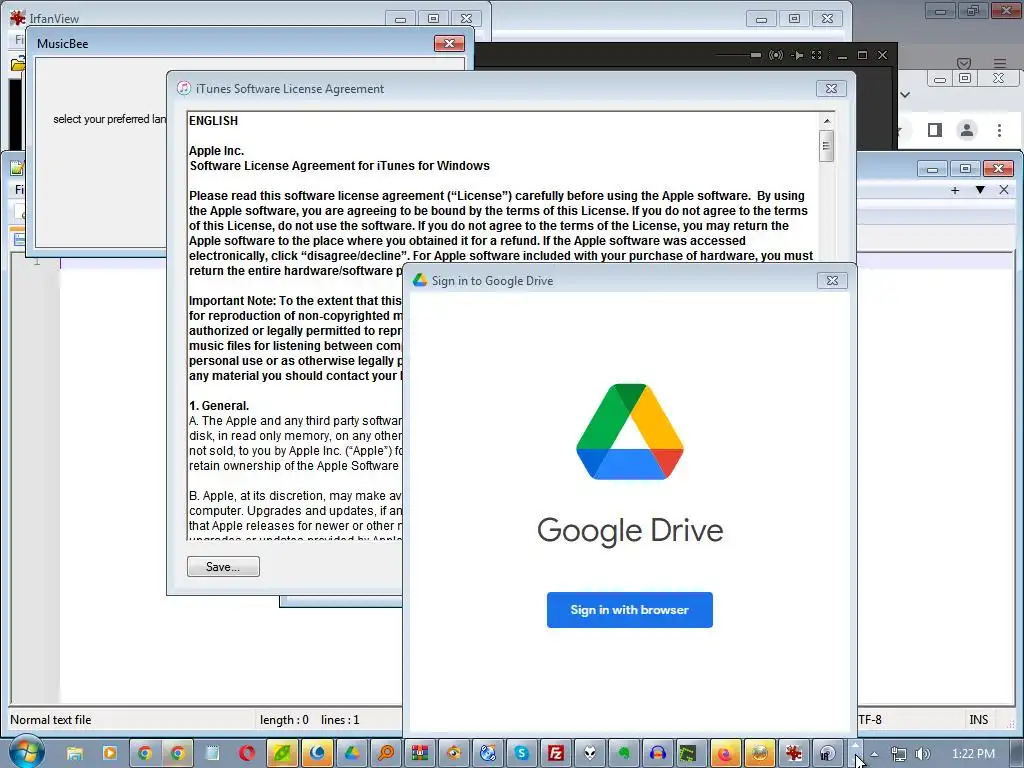The image size is (1024, 768).
Task: Click the network tray icon
Action: (x=899, y=754)
